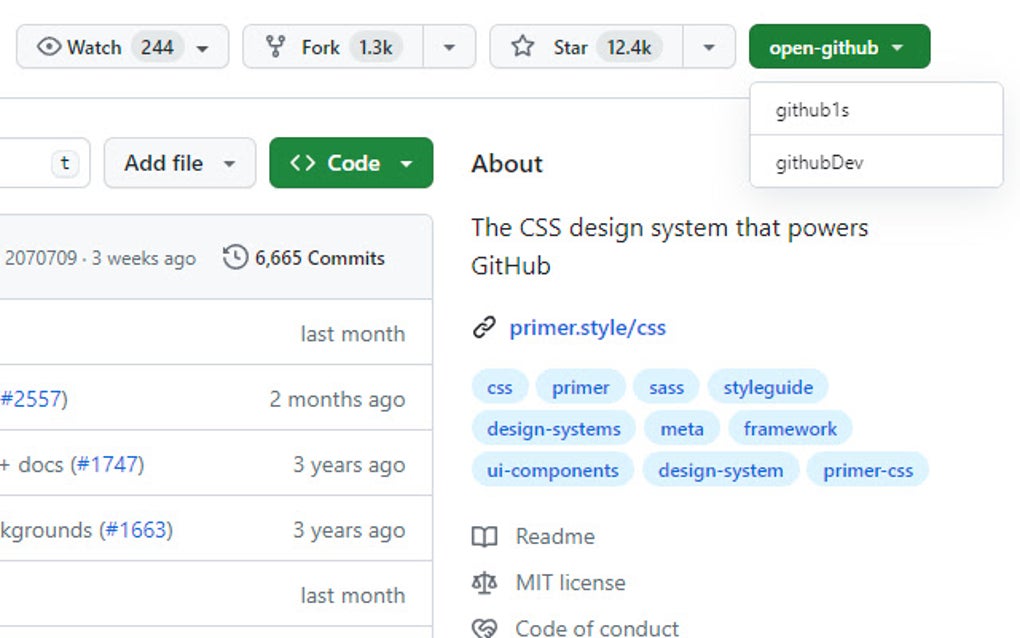Click the link chain icon beside primer.style/css
1020x638 pixels.
(484, 327)
